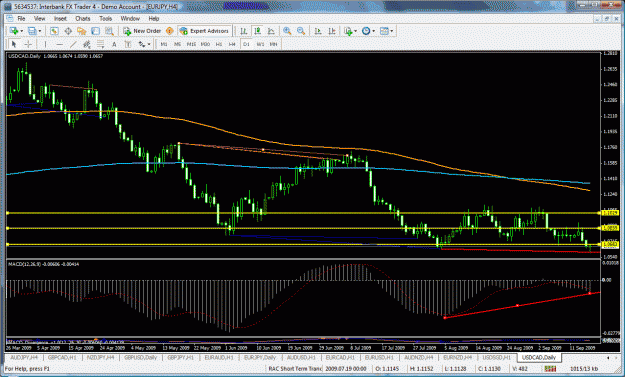Select the horizontal line drawing tool
This screenshot has height=377, width=625.
[x=59, y=44]
